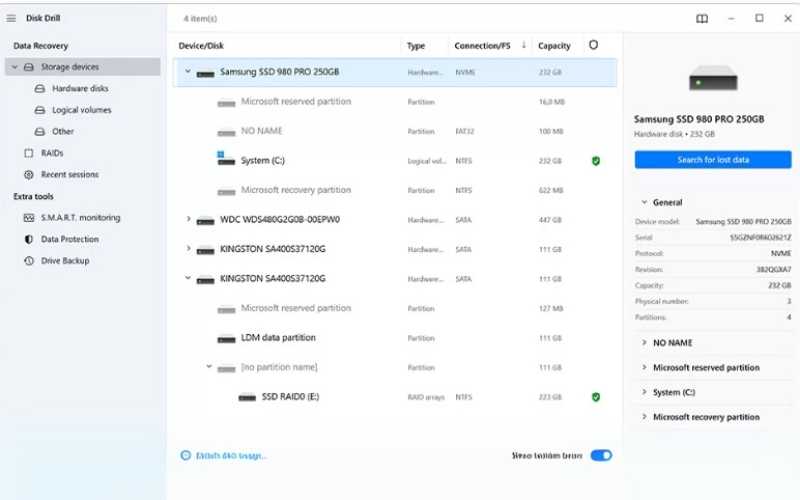Sort by Device/Disk column header
800x500 pixels.
pyautogui.click(x=201, y=45)
